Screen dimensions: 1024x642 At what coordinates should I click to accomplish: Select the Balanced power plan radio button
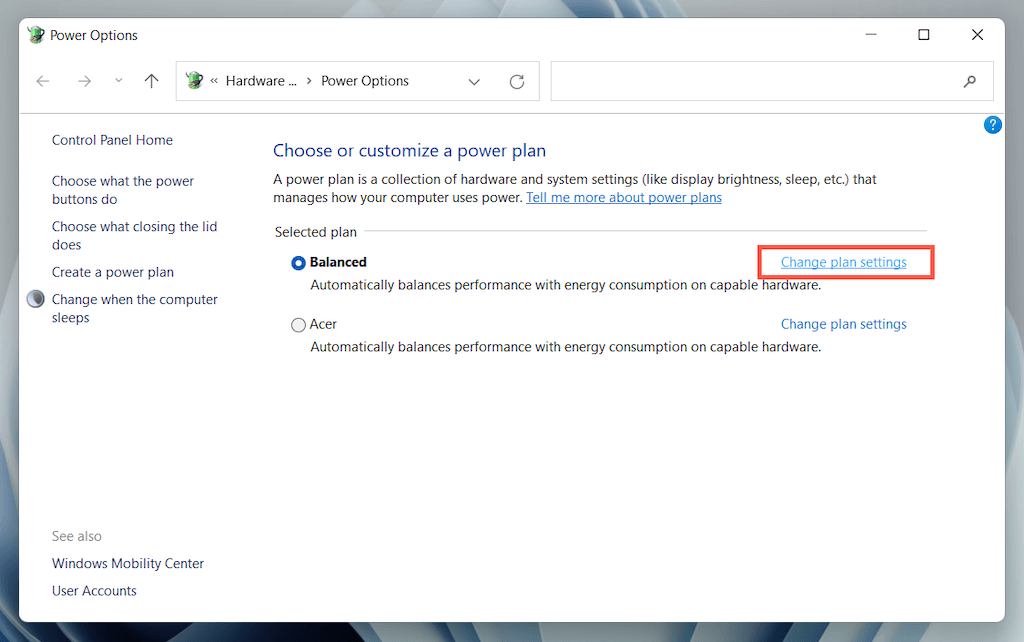[298, 263]
